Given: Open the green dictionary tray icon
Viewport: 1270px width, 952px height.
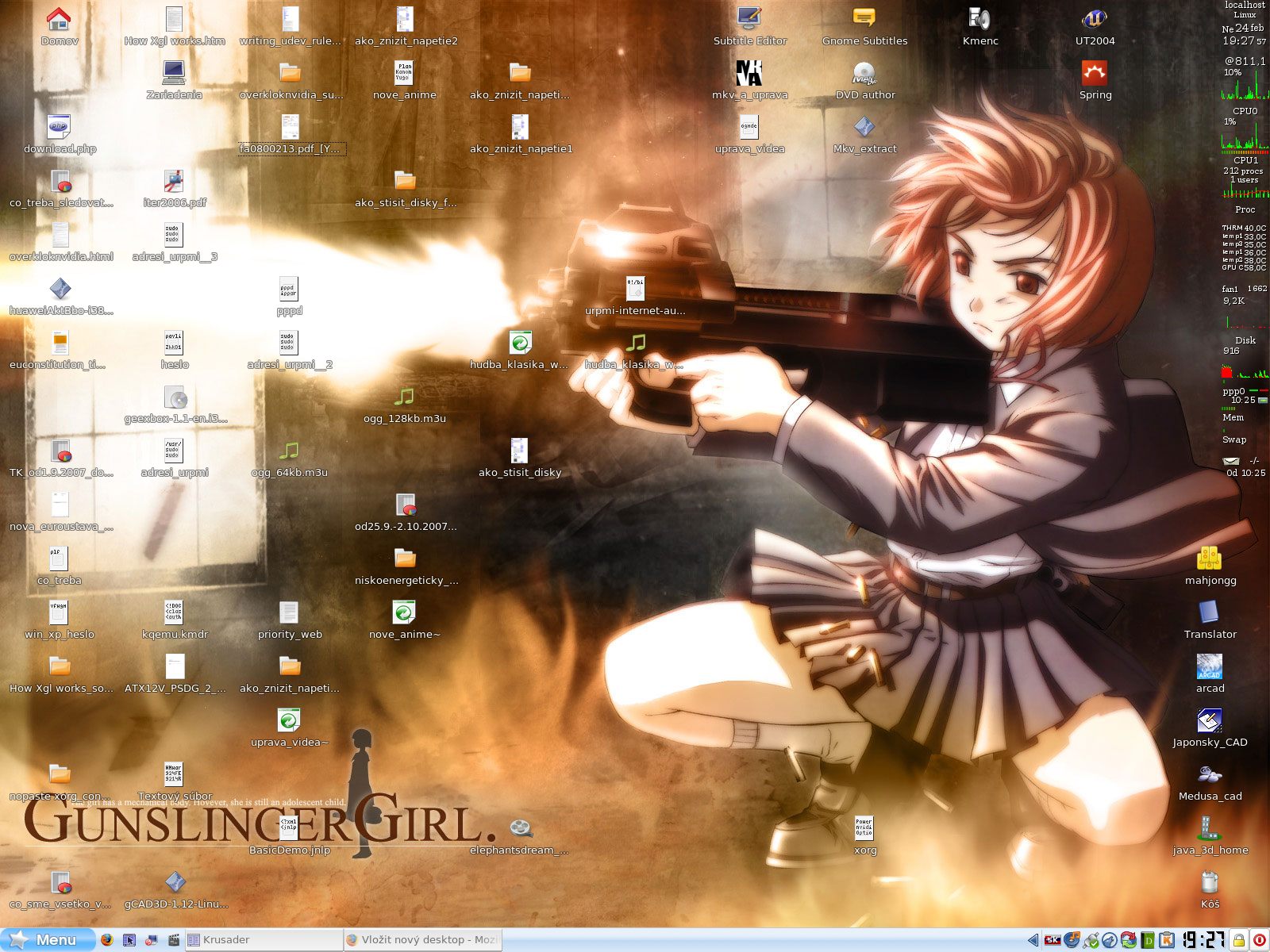Looking at the screenshot, I should 1148,941.
